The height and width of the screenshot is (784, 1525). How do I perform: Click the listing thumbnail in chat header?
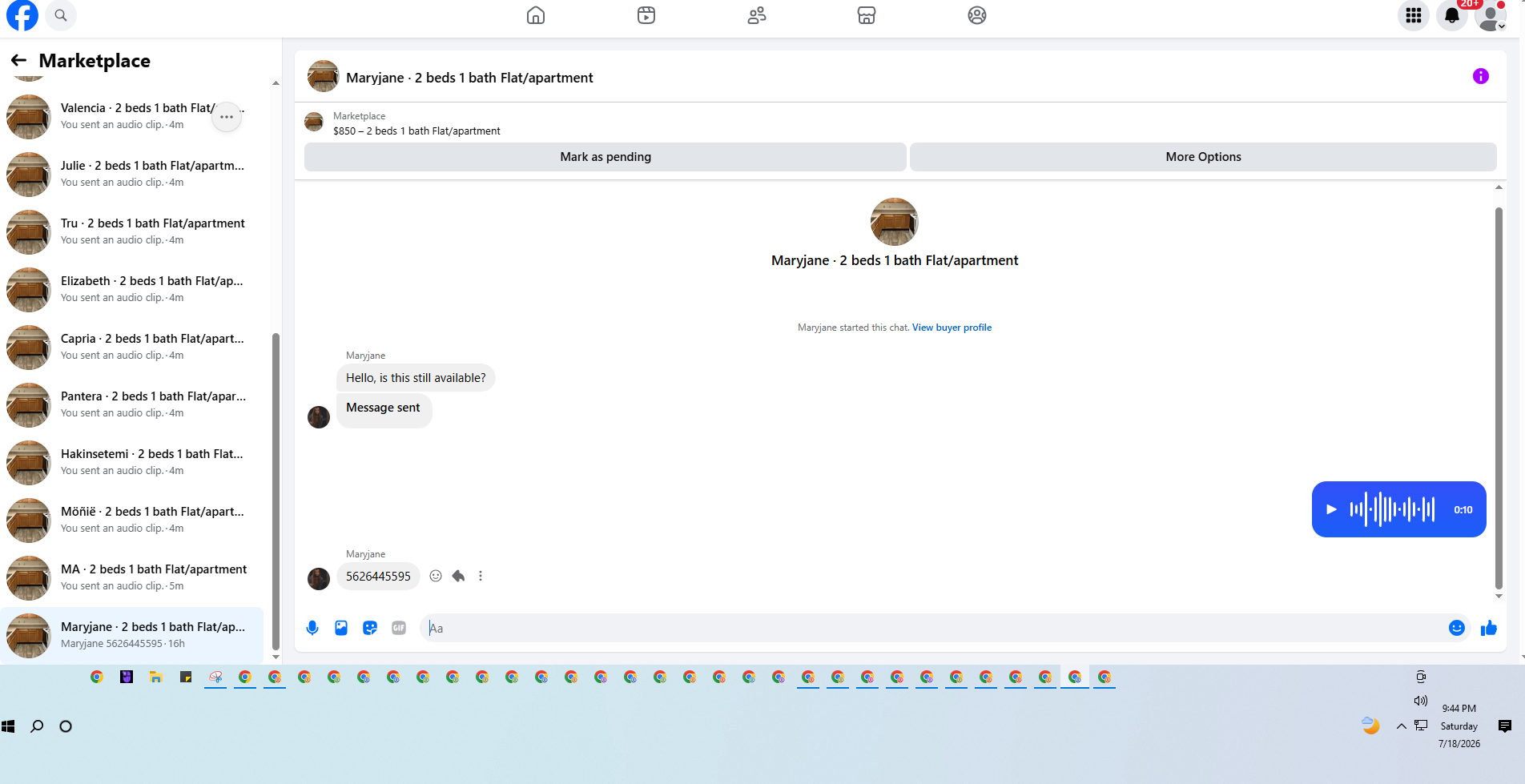click(x=324, y=77)
